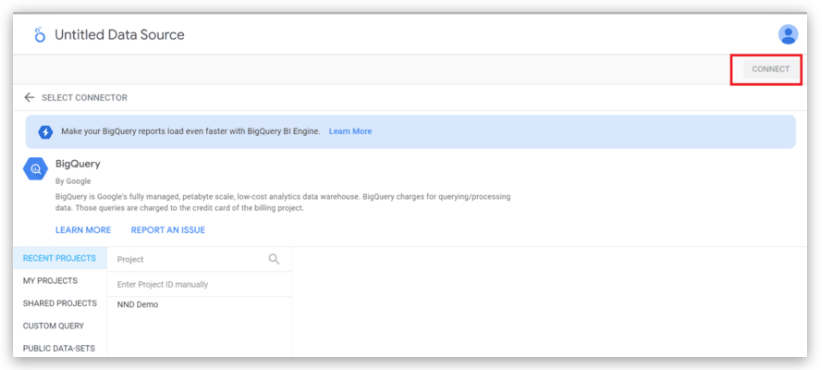Rename the Untitled Data Source title
The image size is (822, 370).
120,35
